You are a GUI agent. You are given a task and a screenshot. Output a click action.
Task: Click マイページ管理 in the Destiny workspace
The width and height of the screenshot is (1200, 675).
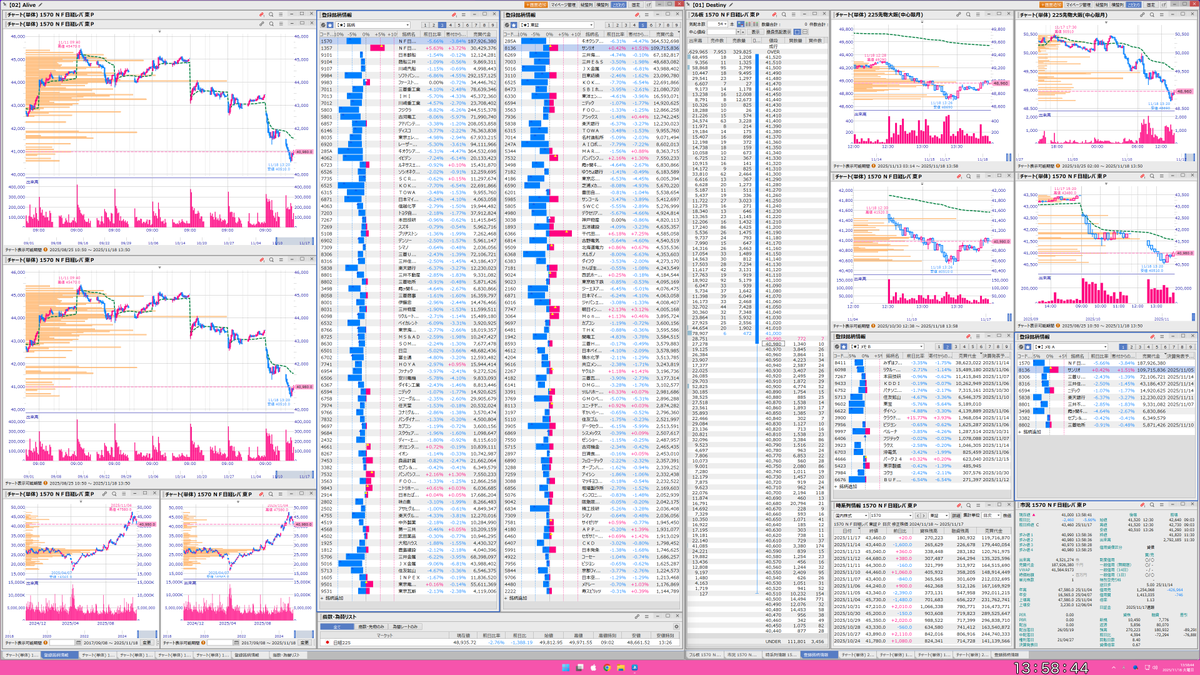coord(1077,5)
